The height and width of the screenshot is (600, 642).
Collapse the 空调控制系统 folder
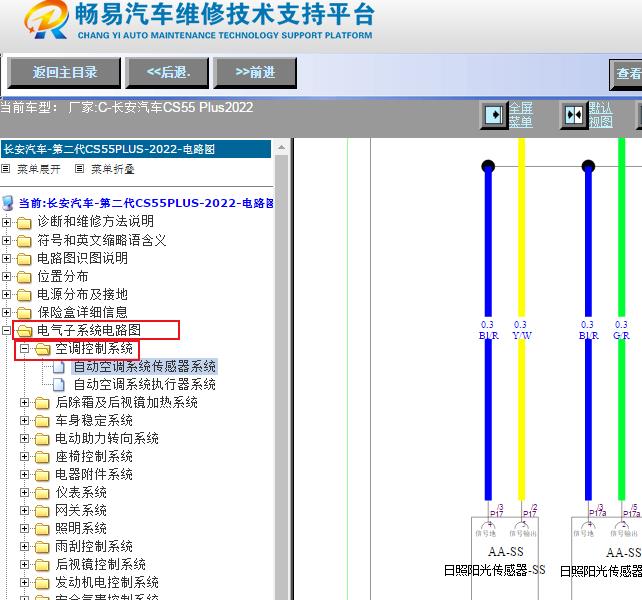25,349
